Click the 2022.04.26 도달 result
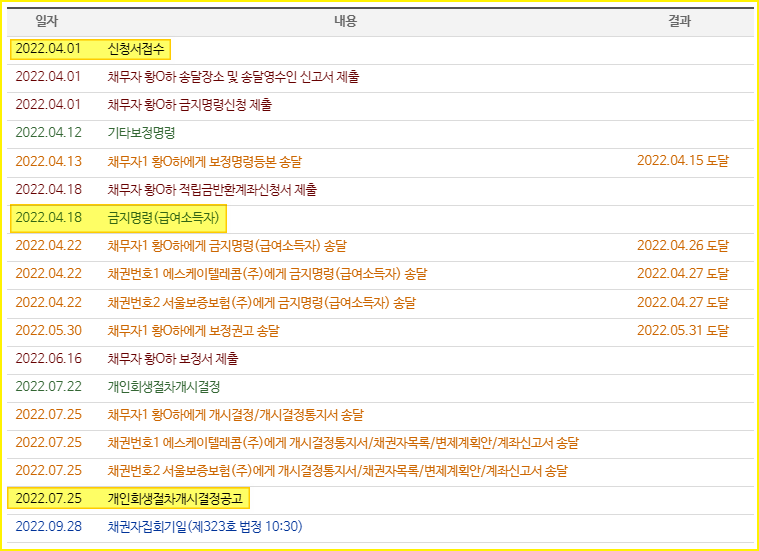The image size is (759, 551). point(683,245)
